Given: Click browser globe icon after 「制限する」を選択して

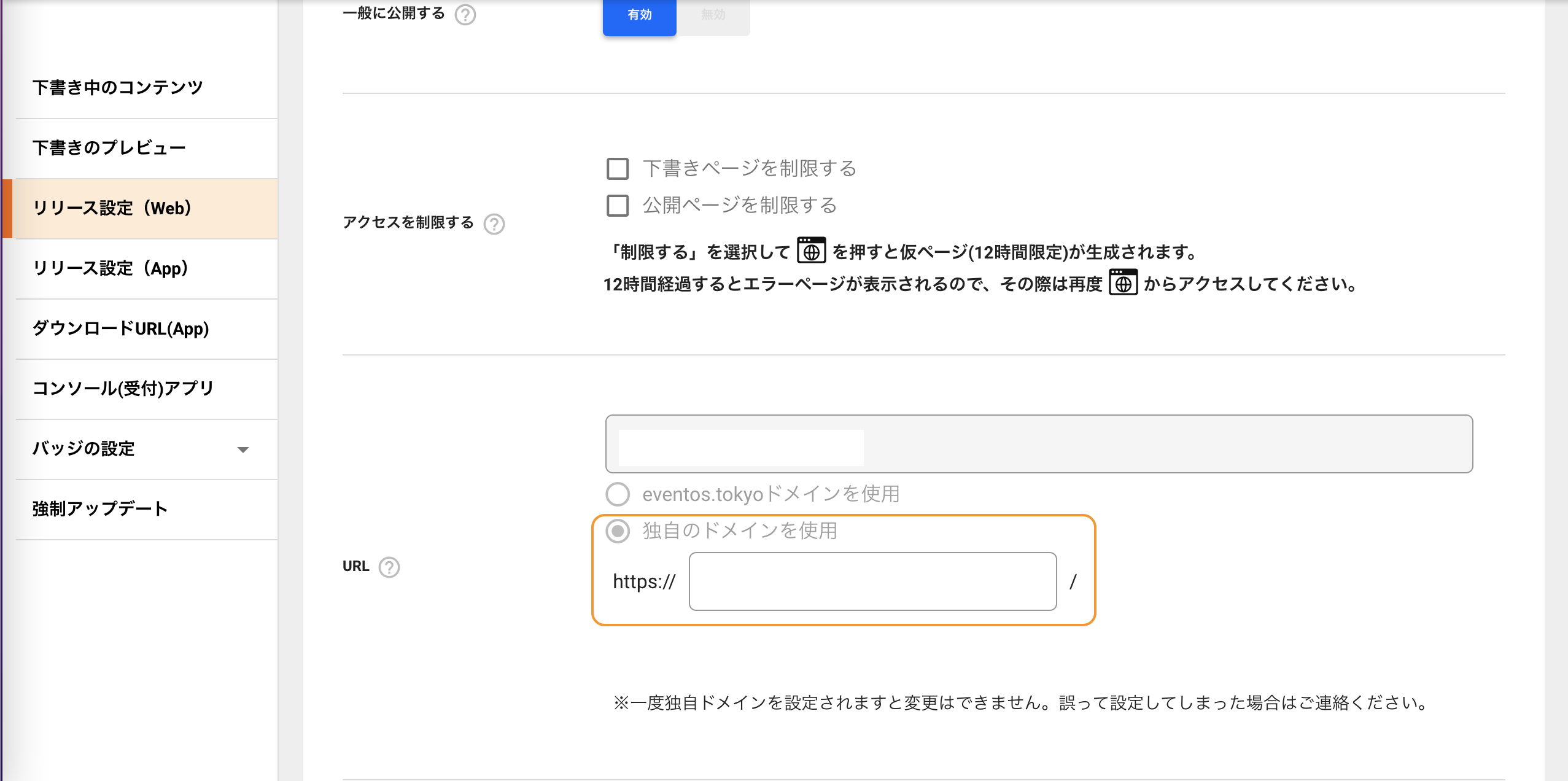Looking at the screenshot, I should tap(811, 251).
